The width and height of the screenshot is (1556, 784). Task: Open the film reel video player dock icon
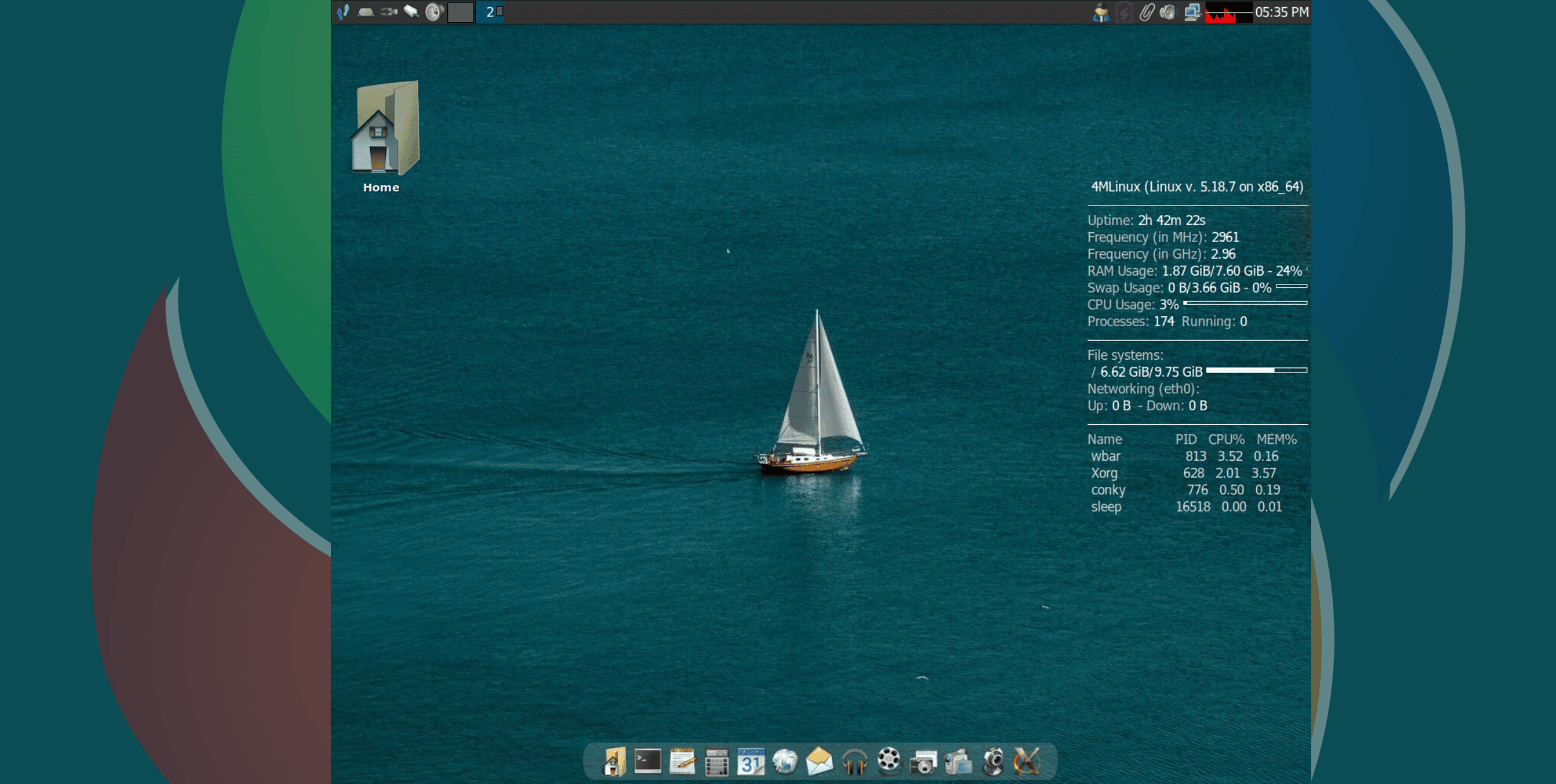889,762
